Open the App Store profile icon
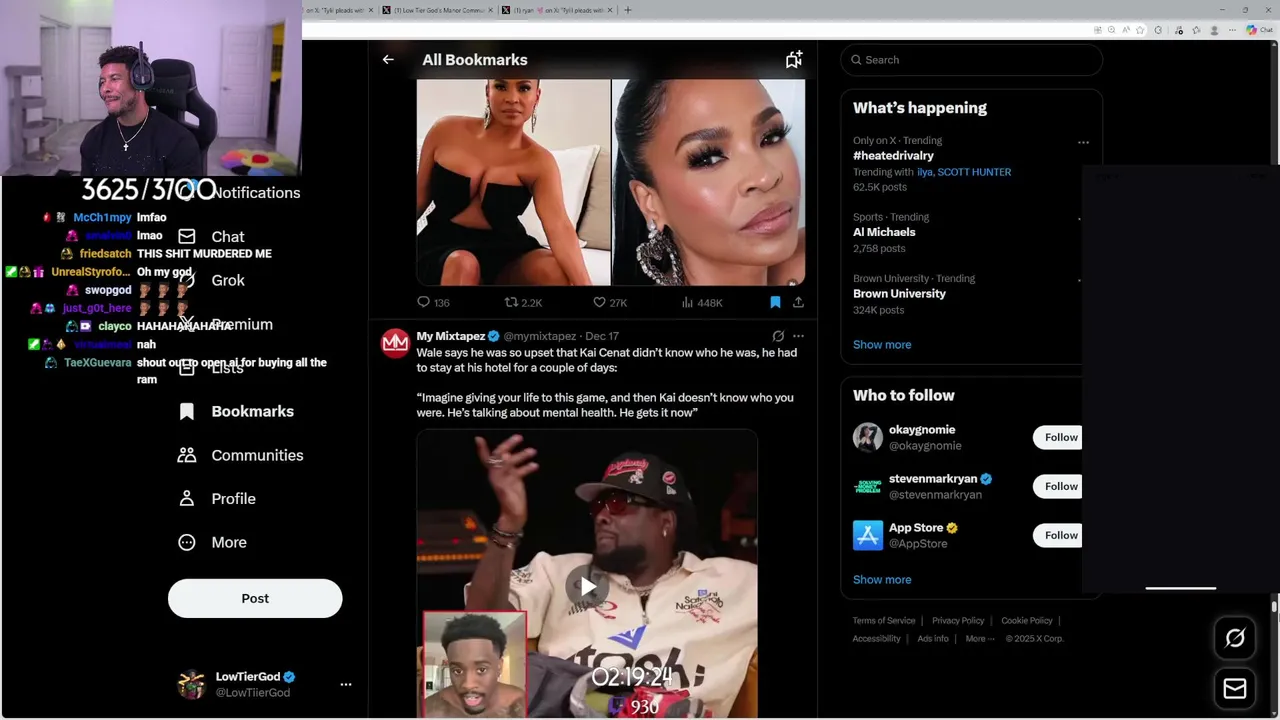The height and width of the screenshot is (720, 1280). point(868,535)
